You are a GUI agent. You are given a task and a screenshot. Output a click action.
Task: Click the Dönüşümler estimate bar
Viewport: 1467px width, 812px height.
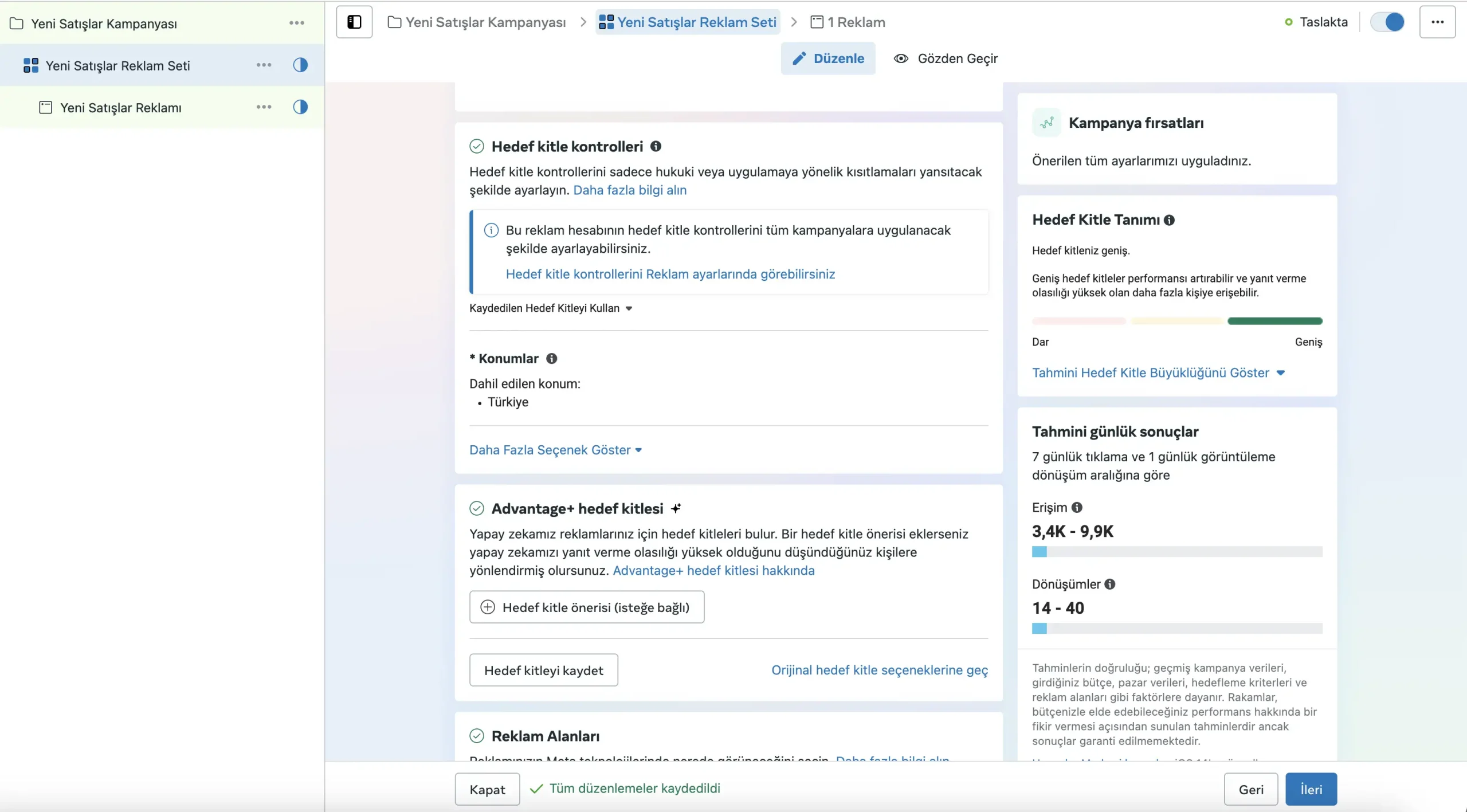click(1177, 629)
